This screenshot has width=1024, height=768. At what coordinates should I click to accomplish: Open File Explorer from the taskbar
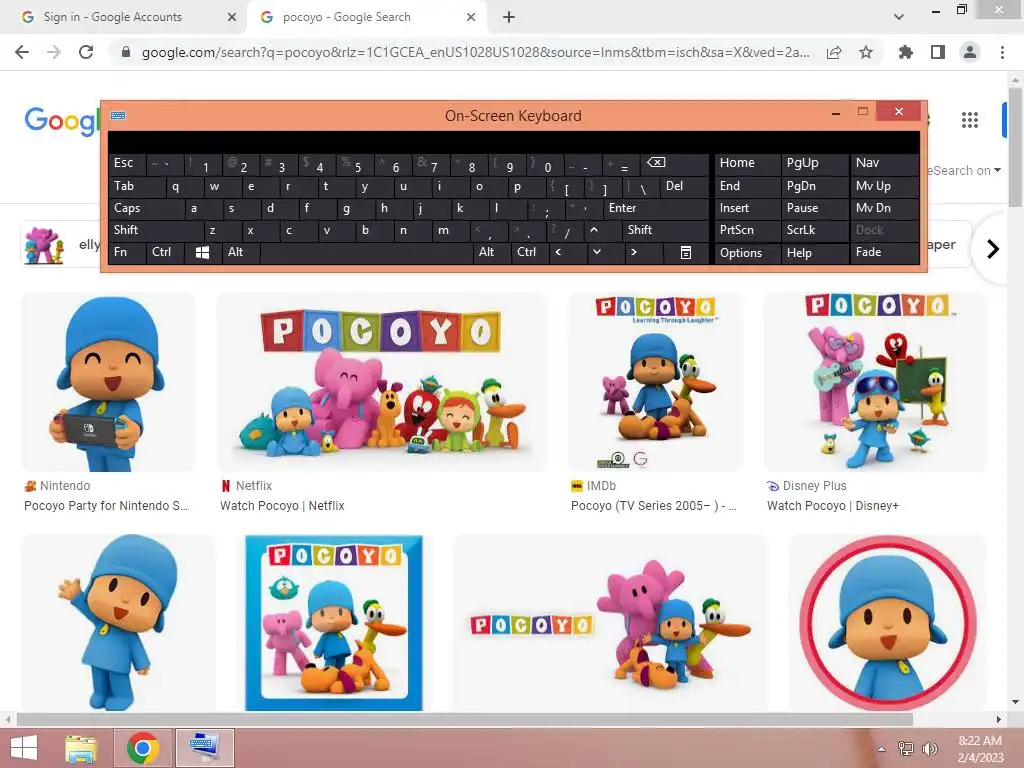[81, 748]
